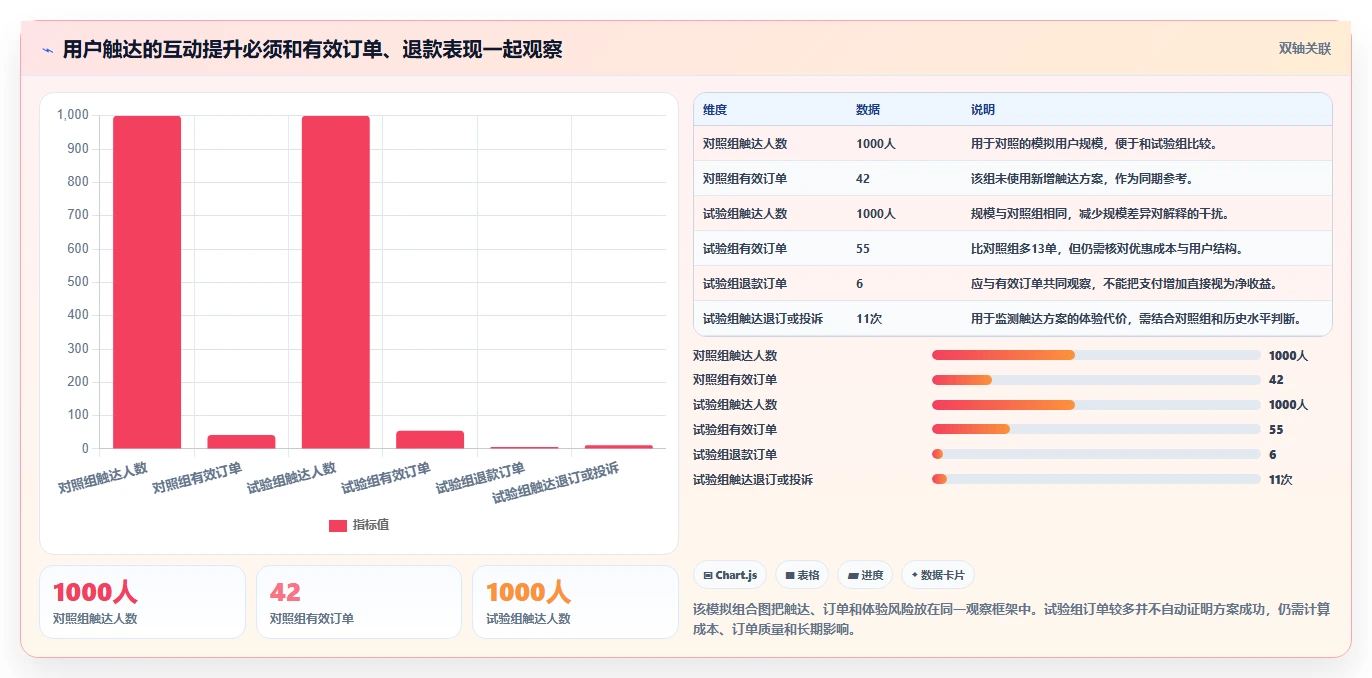
Task: Open the orange 1000人 试验组触达人数 data card
Action: [x=575, y=602]
